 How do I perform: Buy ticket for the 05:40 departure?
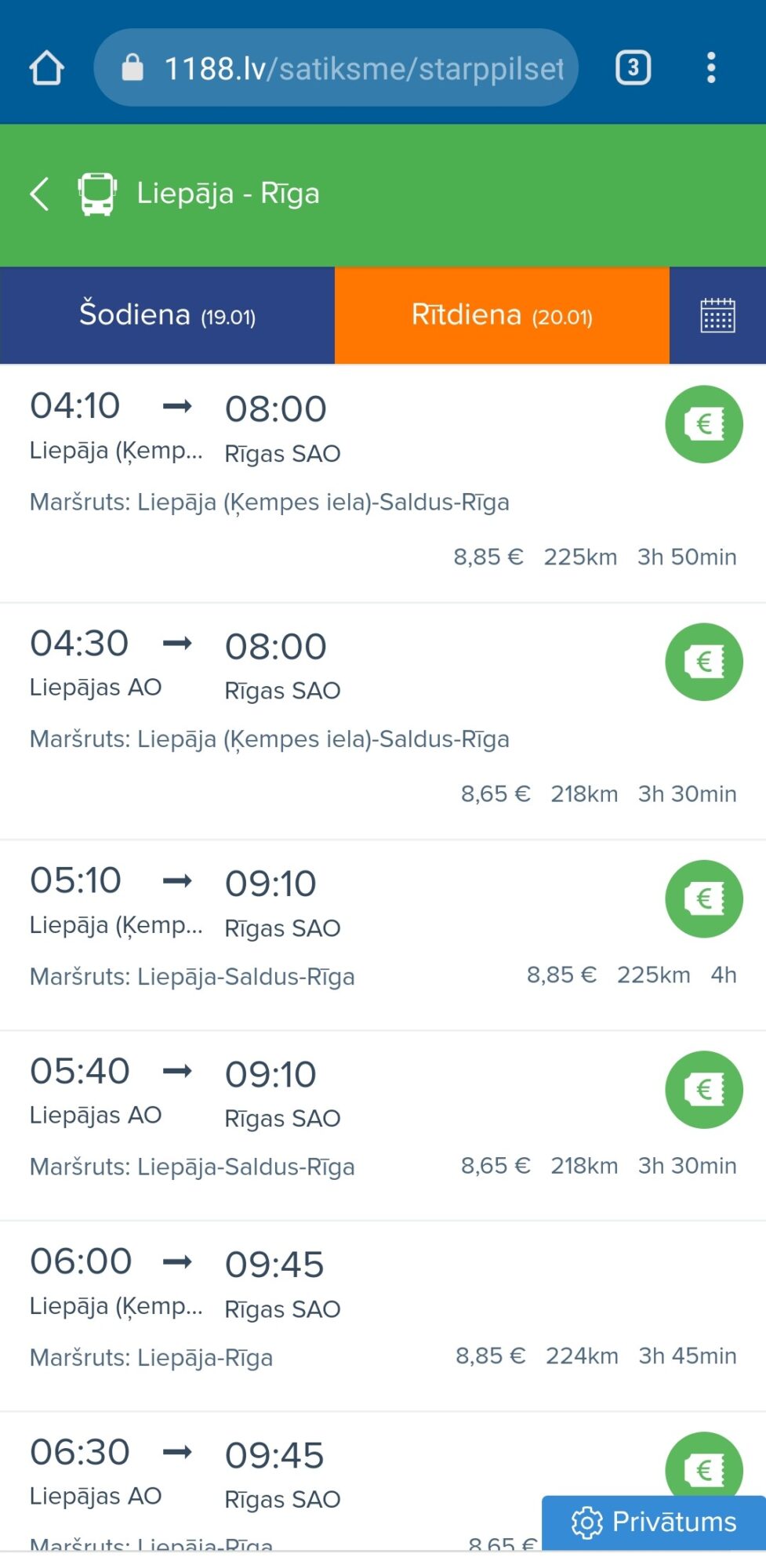(704, 1089)
